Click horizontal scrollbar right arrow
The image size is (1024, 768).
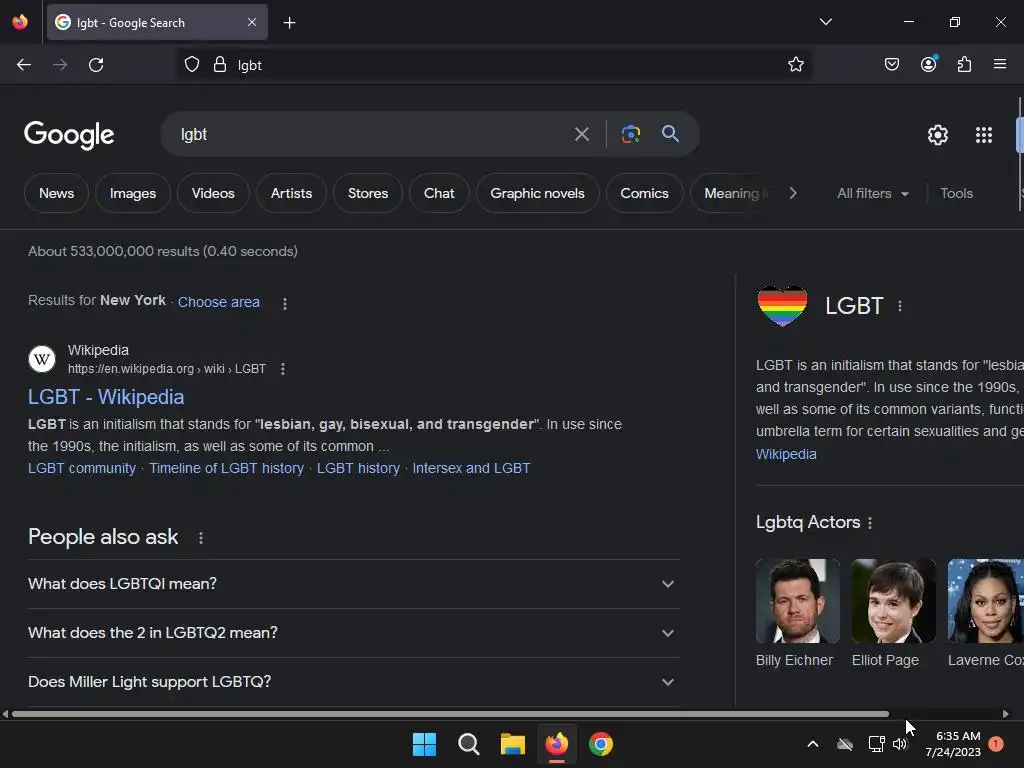[1006, 714]
